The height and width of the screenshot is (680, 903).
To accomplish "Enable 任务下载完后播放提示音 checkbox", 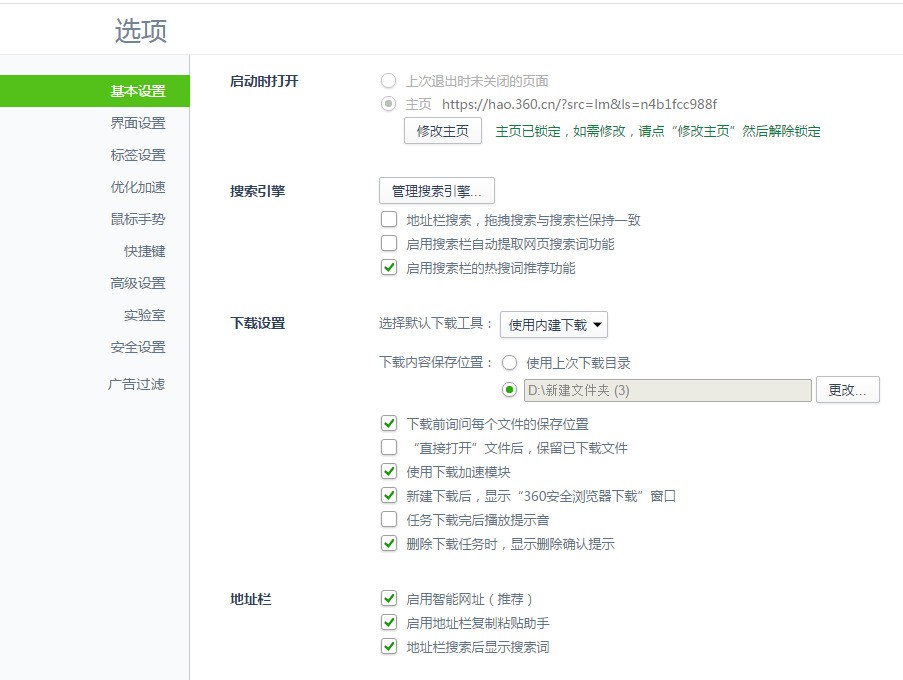I will (389, 520).
